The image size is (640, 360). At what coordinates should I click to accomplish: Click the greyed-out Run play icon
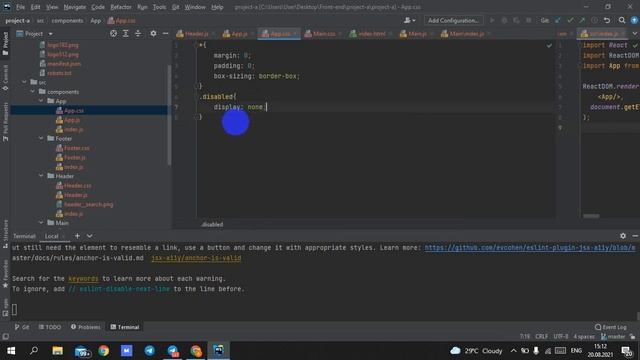[x=492, y=20]
